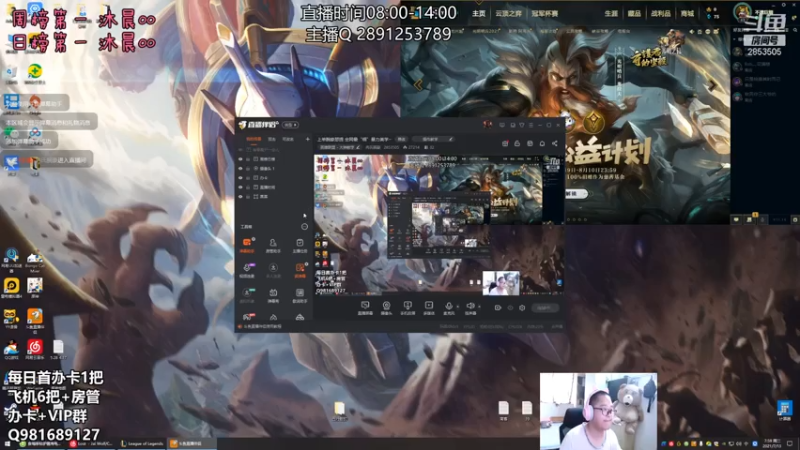
Task: Click the phone screen-cast icon in the bottom toolbar
Action: point(407,307)
